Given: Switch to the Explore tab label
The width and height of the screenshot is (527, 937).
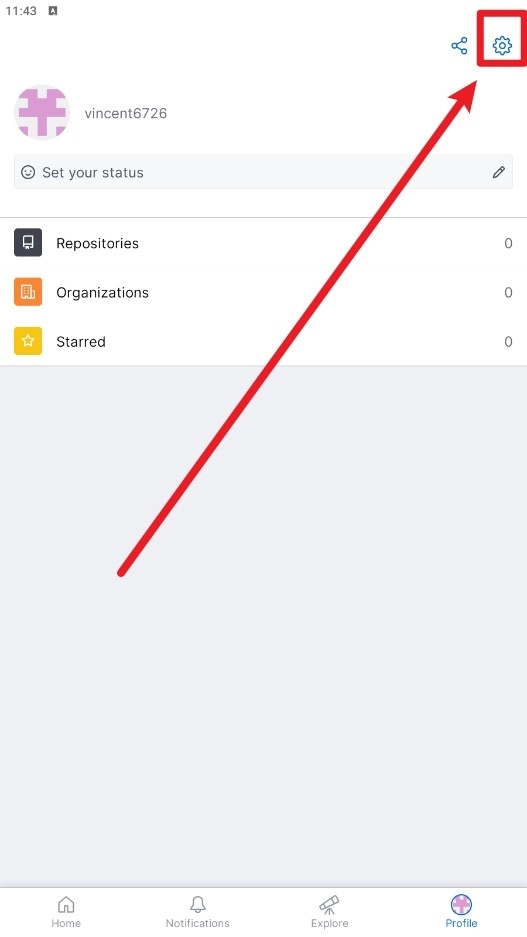Looking at the screenshot, I should (x=329, y=923).
